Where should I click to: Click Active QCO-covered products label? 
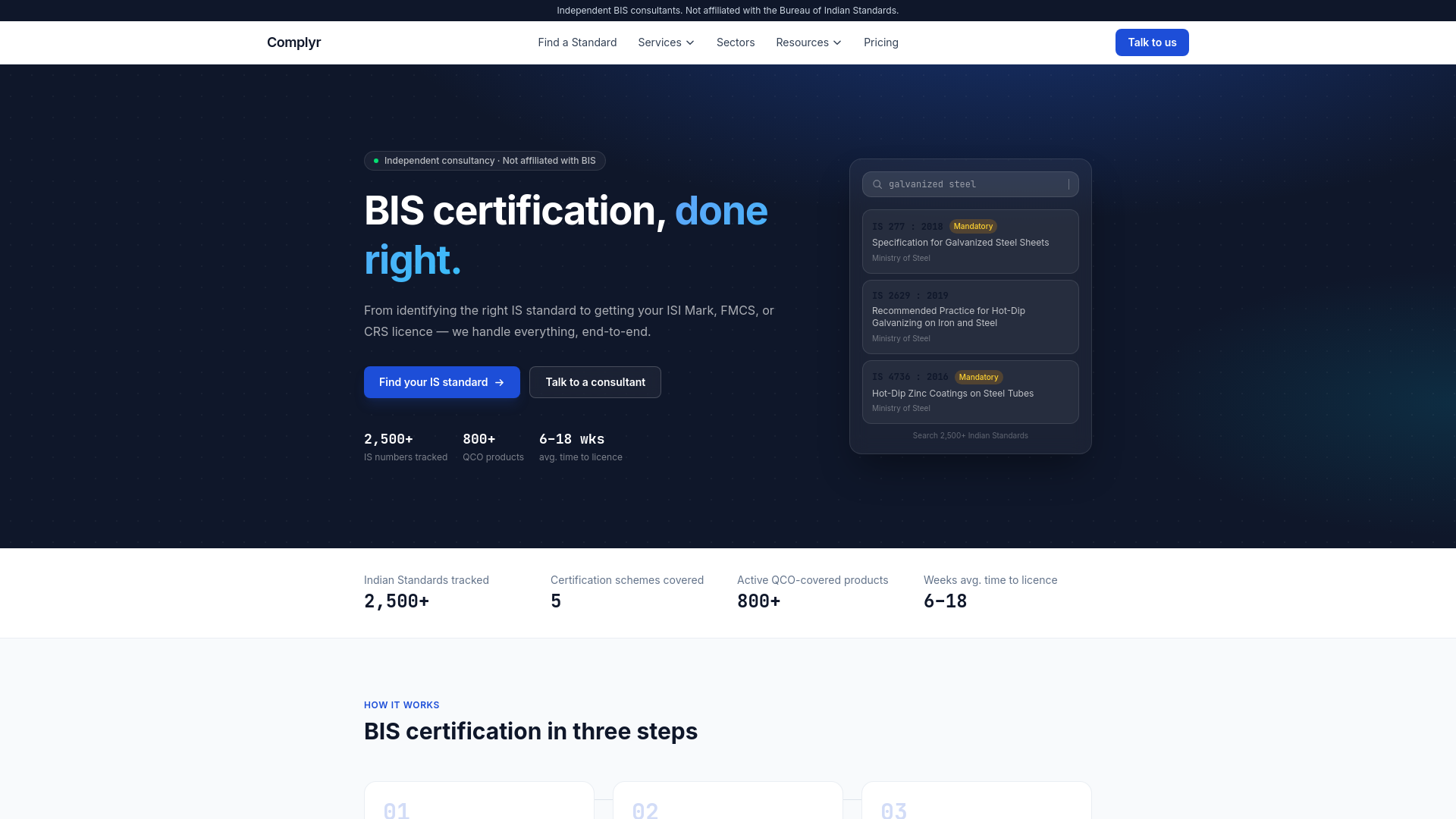coord(812,580)
